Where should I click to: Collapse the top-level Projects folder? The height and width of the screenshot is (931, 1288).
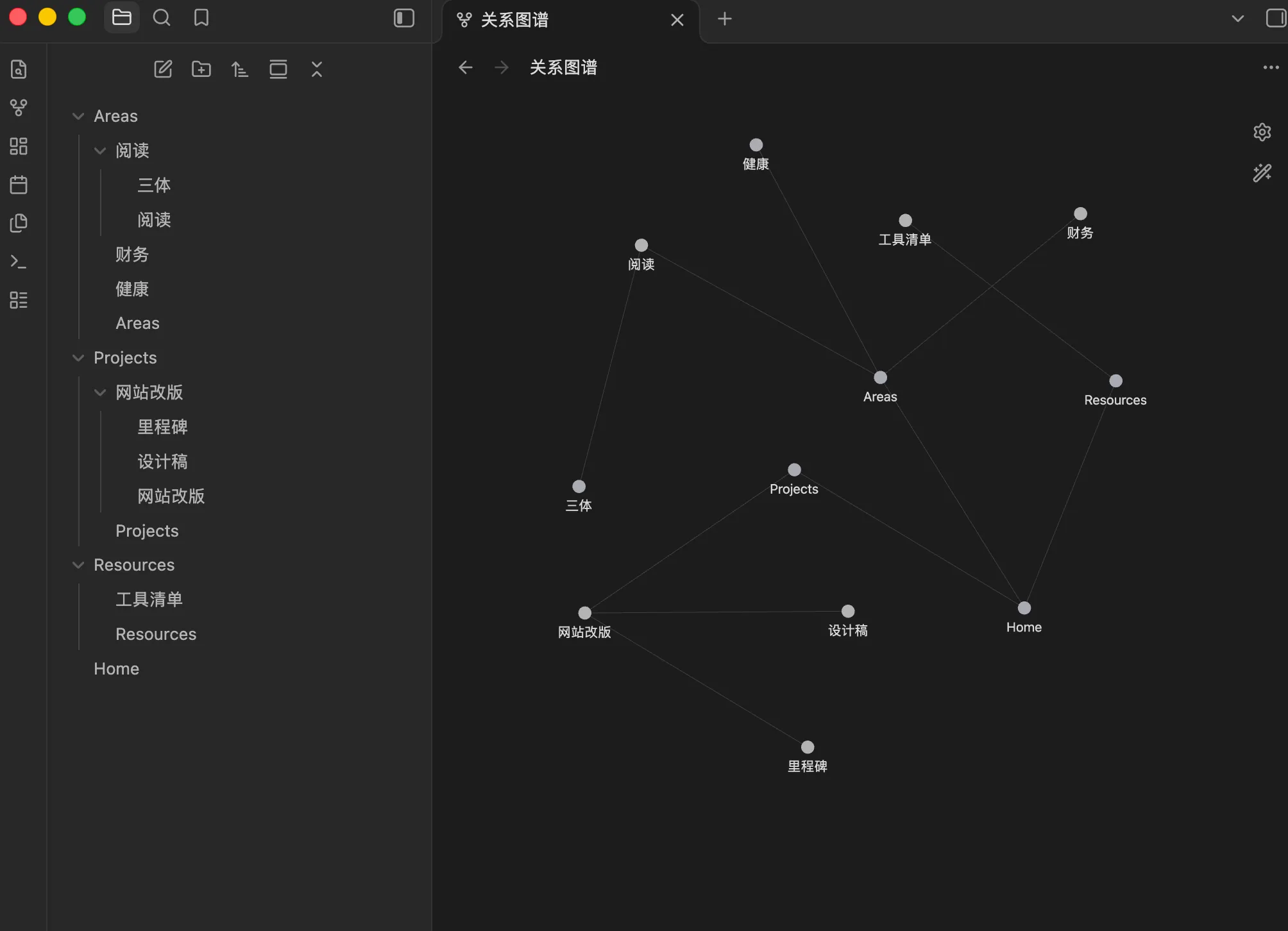point(78,358)
